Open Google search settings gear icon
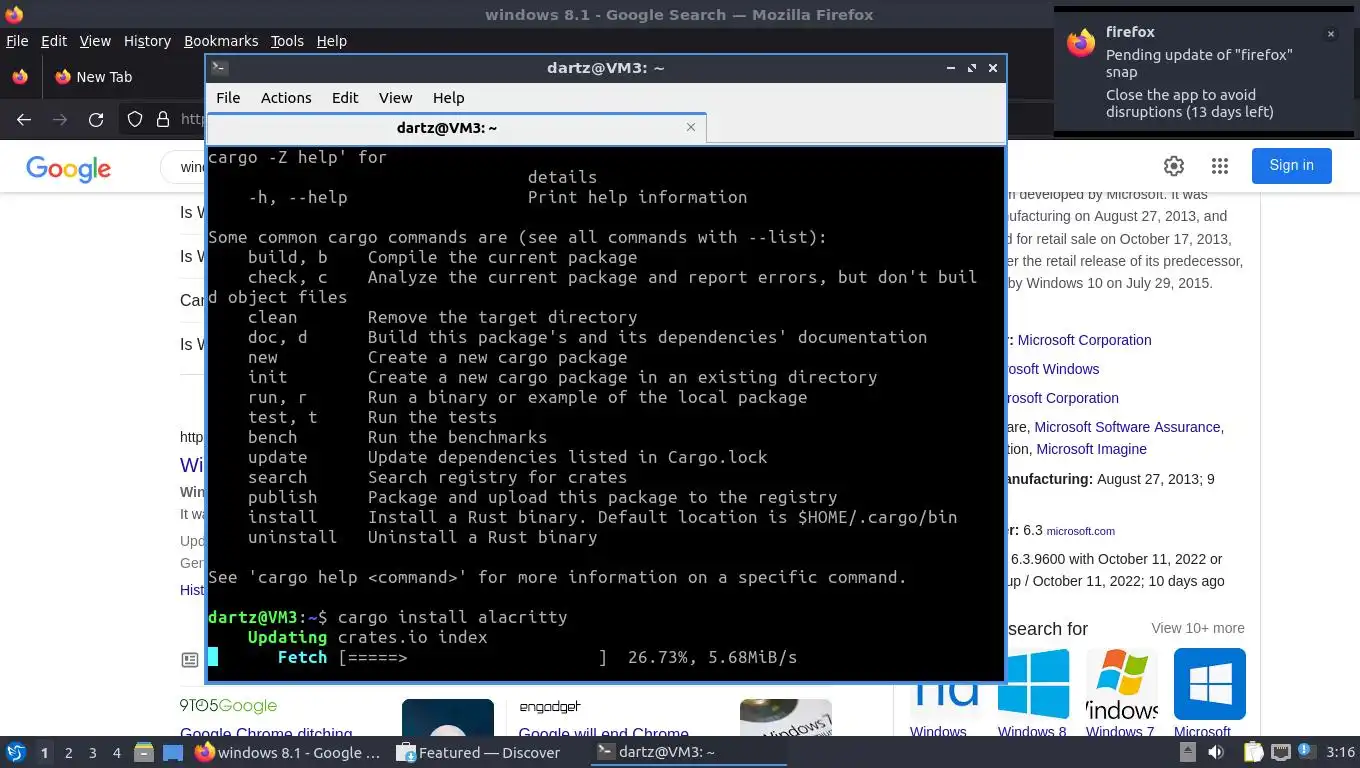Screen dimensions: 1360x768 1174,166
